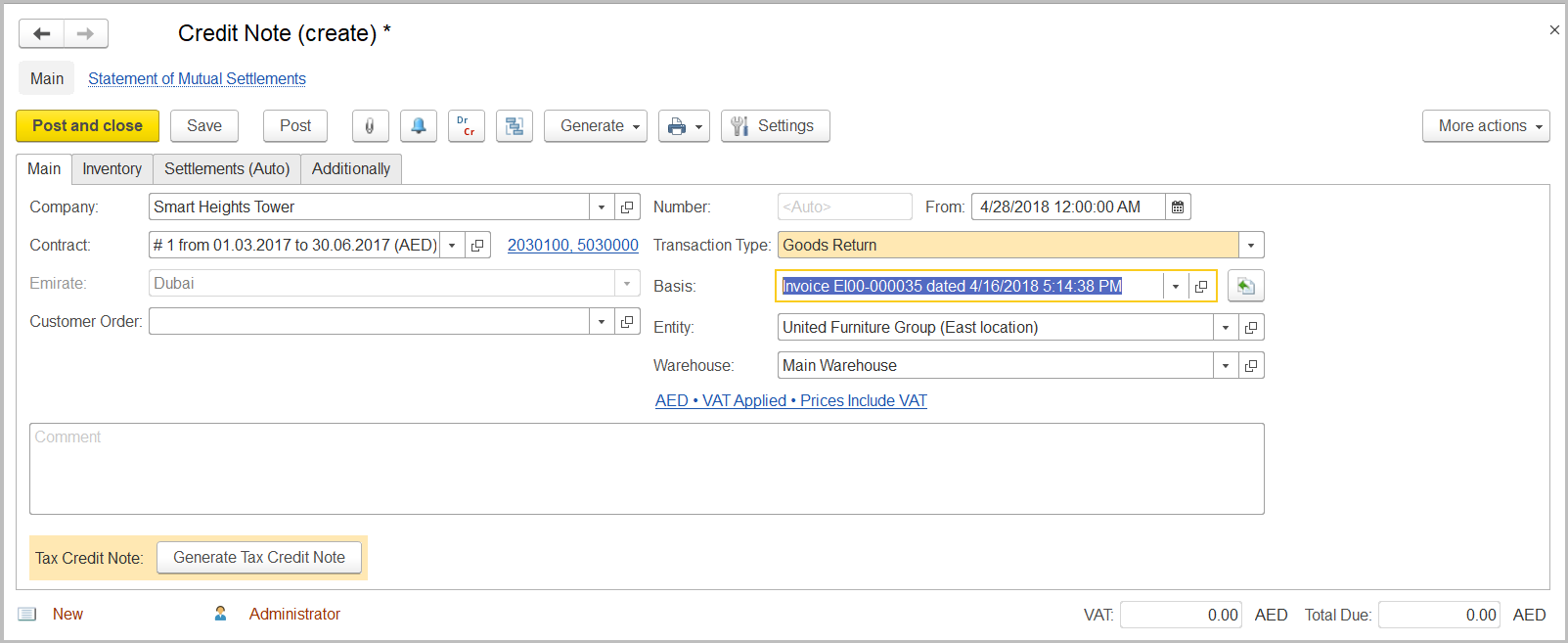
Task: Expand the Company dropdown list
Action: pos(602,207)
